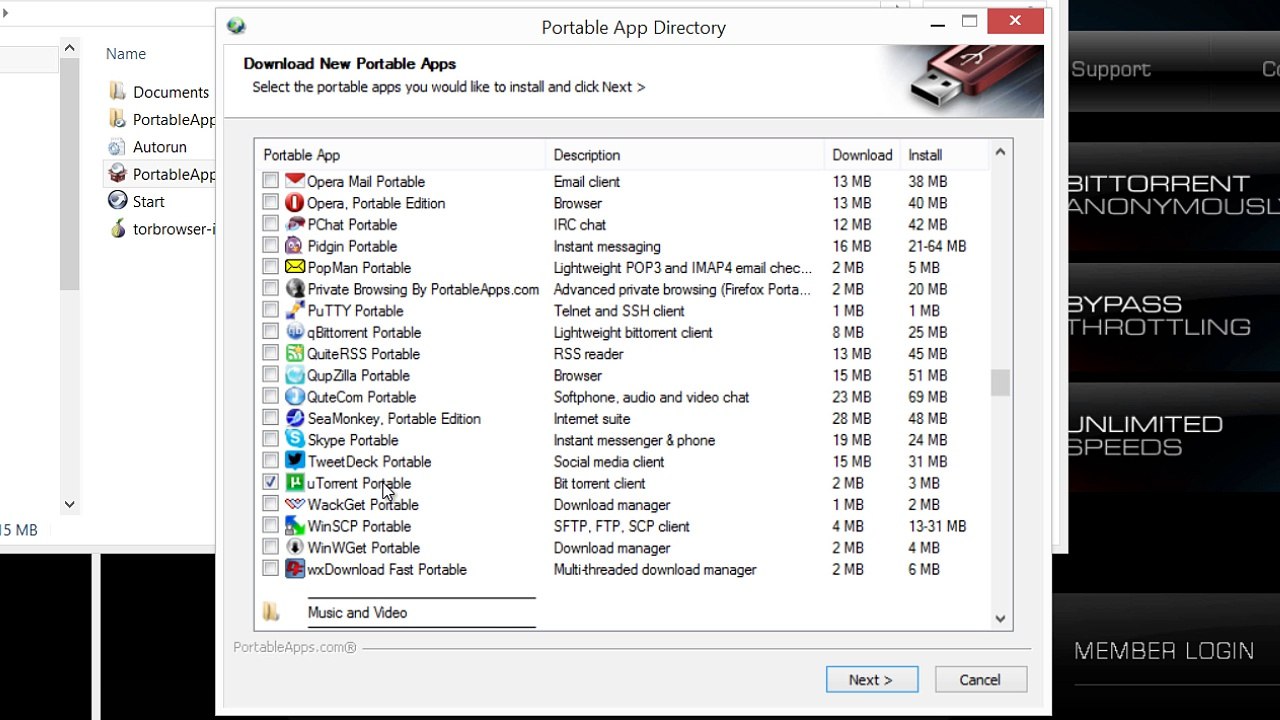1280x720 pixels.
Task: Sort list by Portable App column header
Action: point(400,155)
